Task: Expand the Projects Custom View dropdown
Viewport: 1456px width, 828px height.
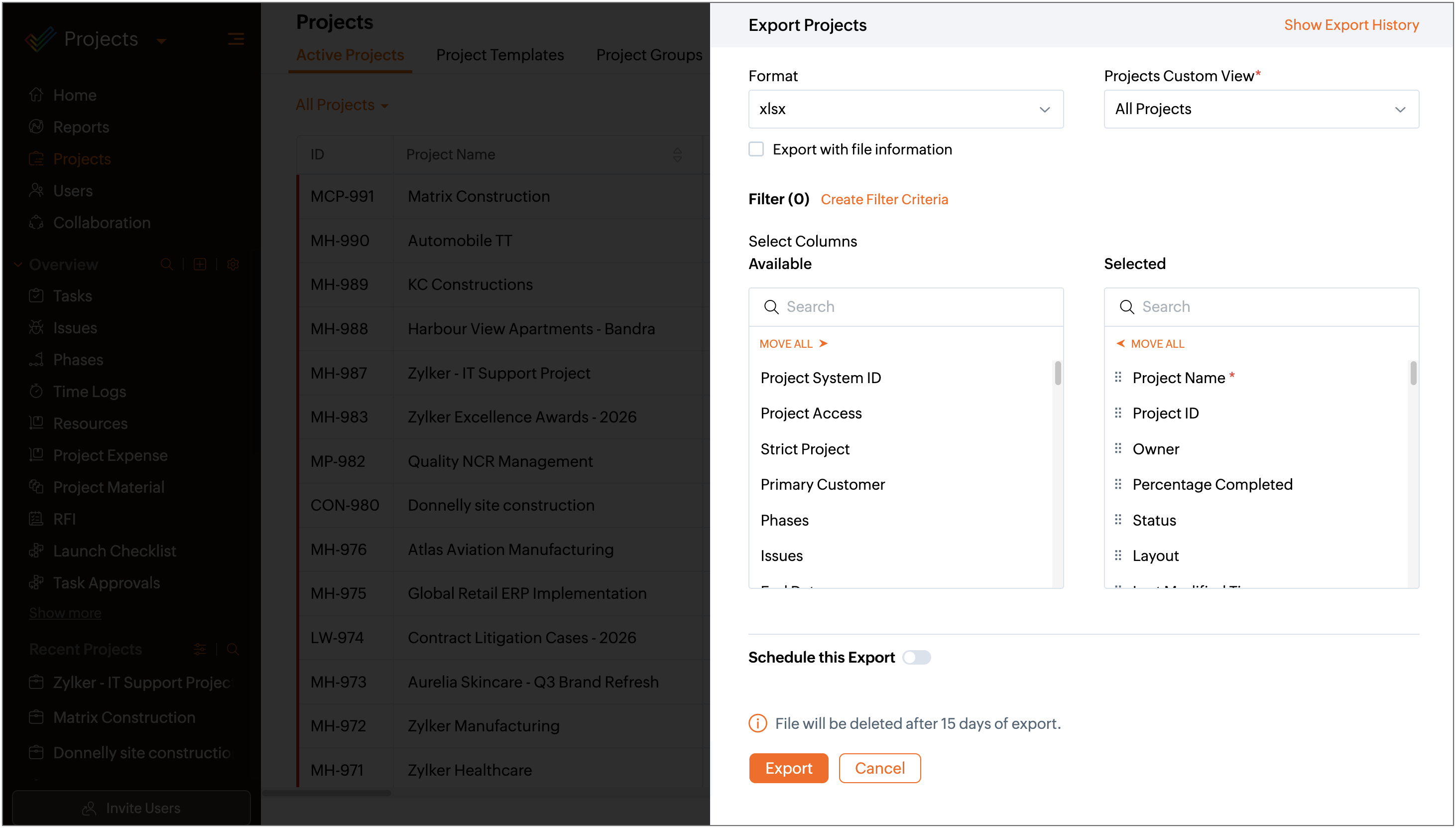Action: (x=1261, y=109)
